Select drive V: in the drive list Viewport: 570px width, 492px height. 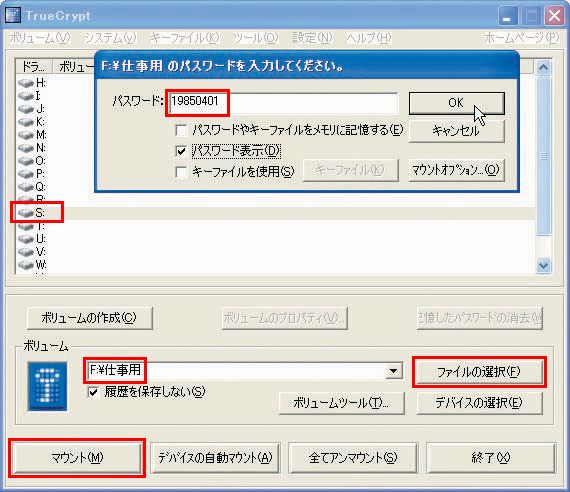32,252
